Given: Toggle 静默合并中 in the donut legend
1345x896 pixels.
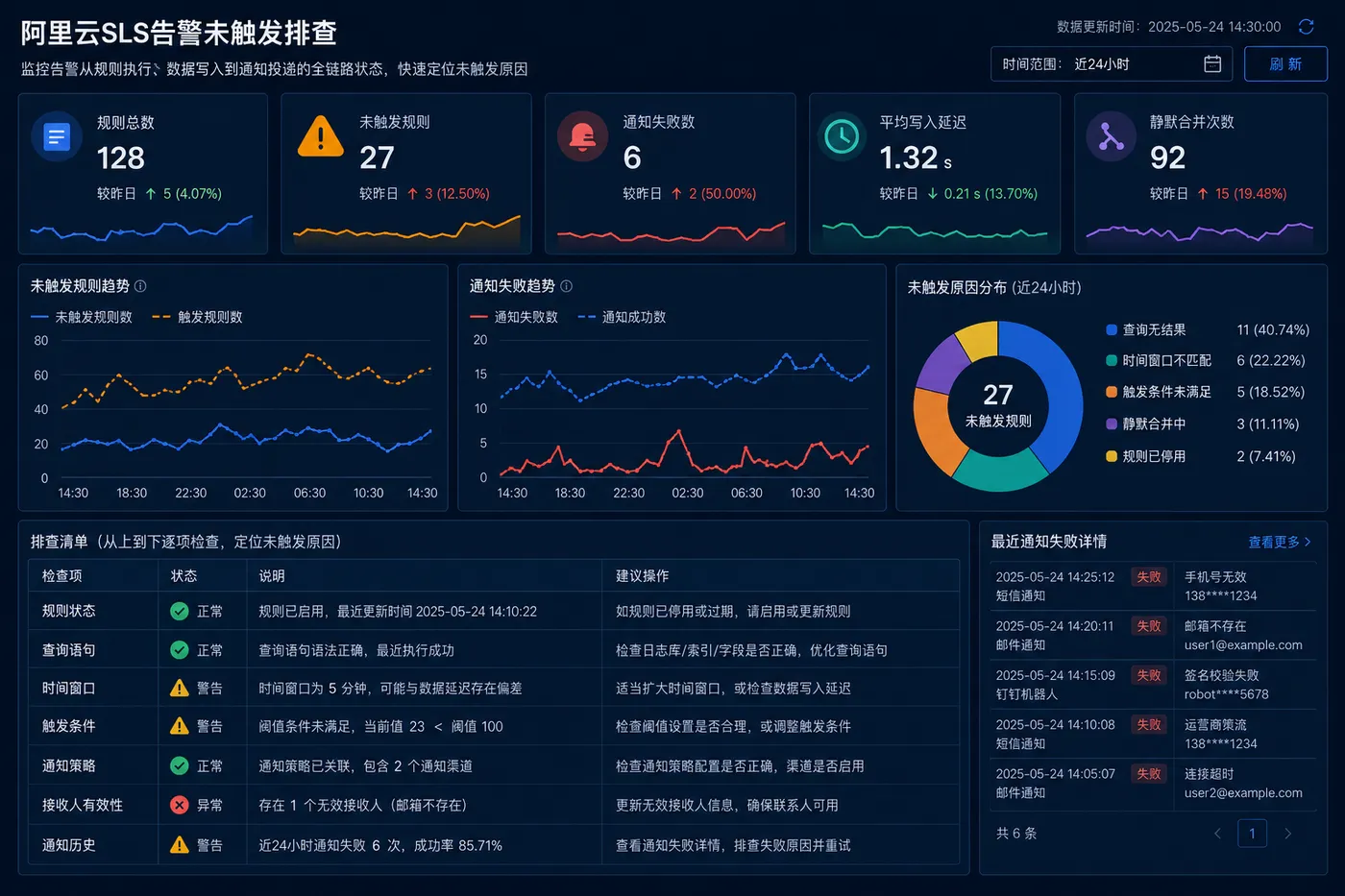Looking at the screenshot, I should pyautogui.click(x=1146, y=424).
